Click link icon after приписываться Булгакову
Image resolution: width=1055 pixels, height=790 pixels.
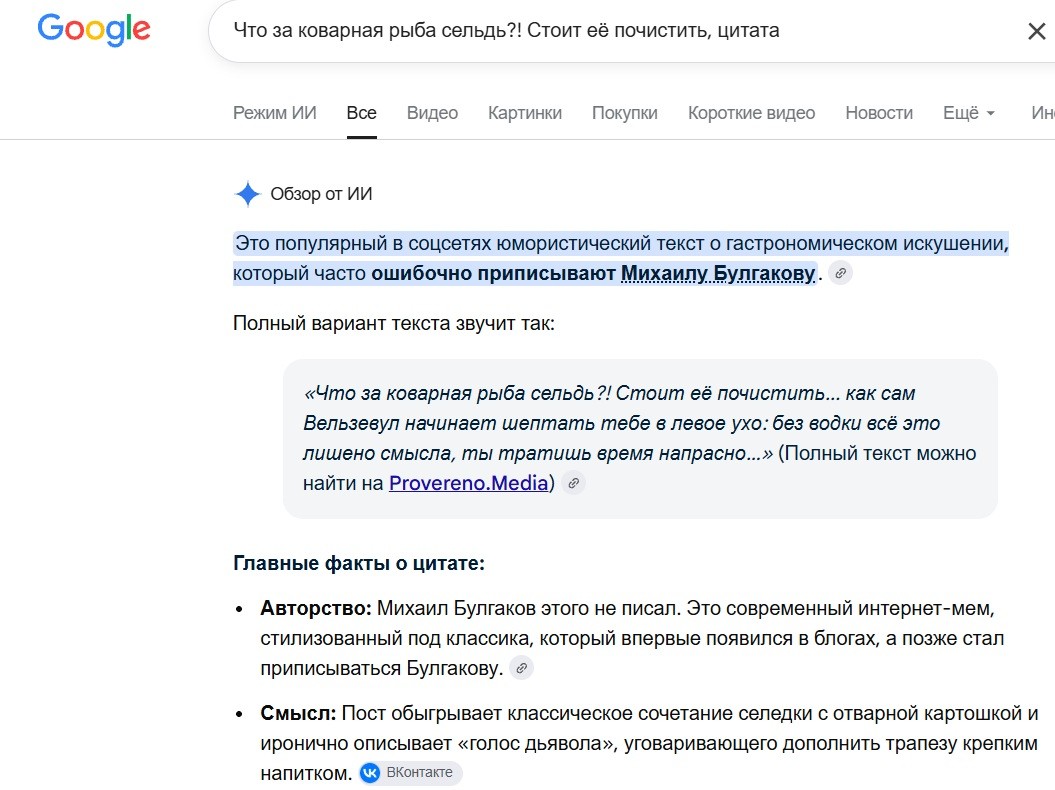tap(521, 668)
